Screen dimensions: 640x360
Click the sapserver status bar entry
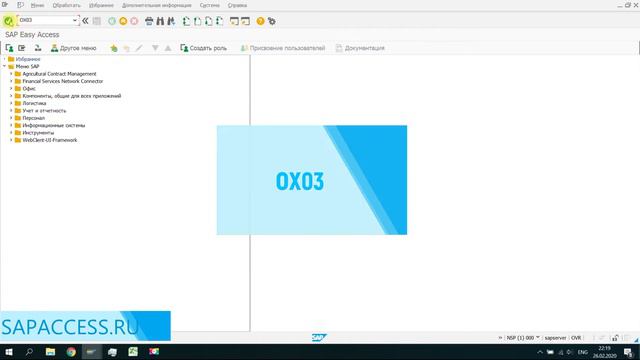point(556,338)
